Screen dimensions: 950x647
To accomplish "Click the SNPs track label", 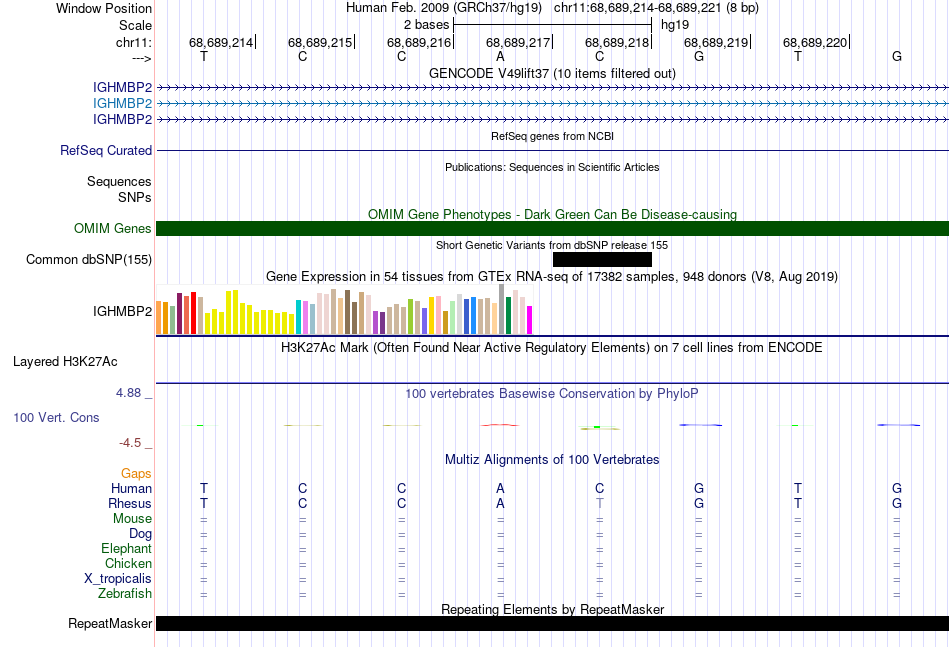I will point(135,197).
